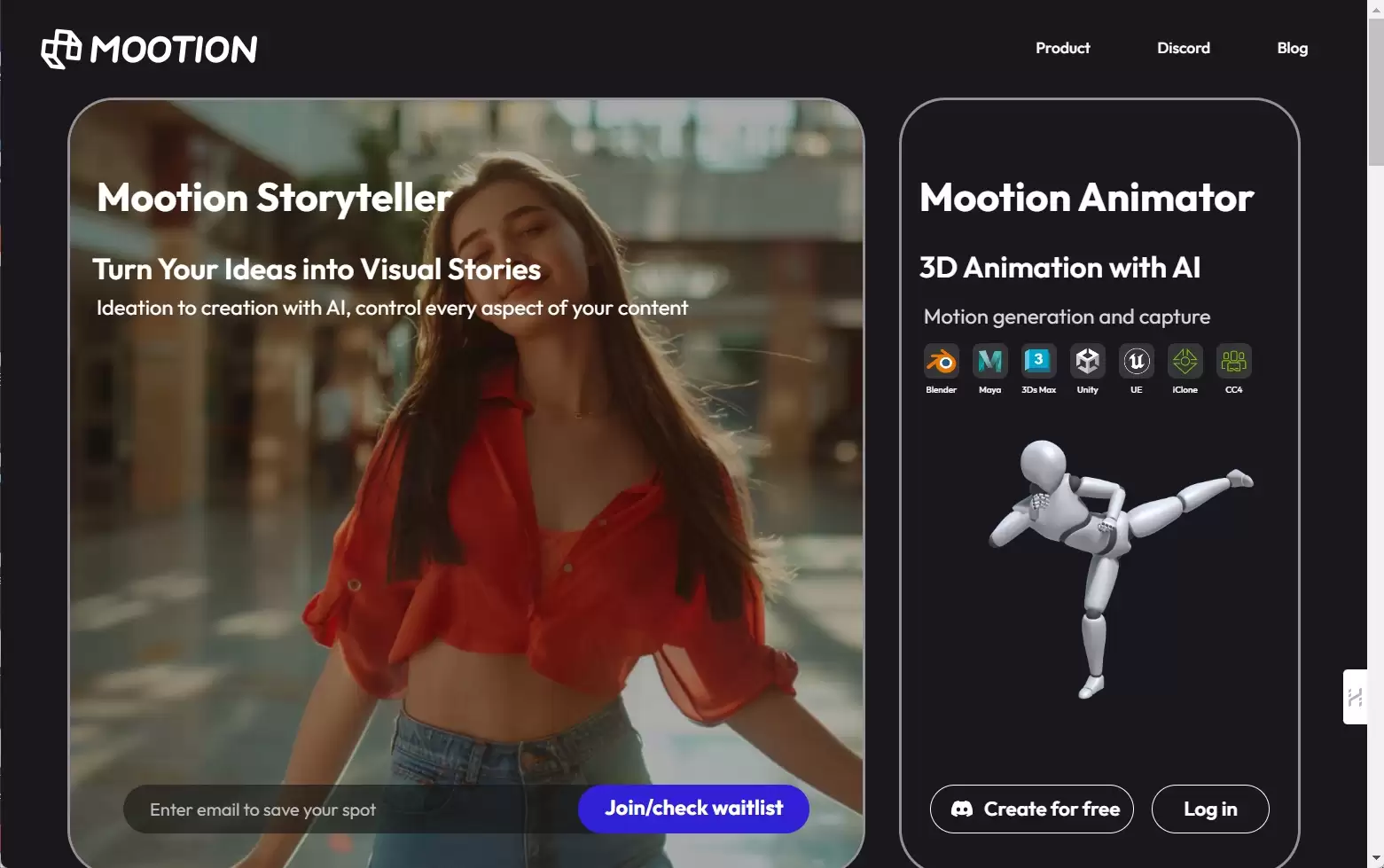Screen dimensions: 1384x868
Task: Select the Maya software icon
Action: coord(990,361)
